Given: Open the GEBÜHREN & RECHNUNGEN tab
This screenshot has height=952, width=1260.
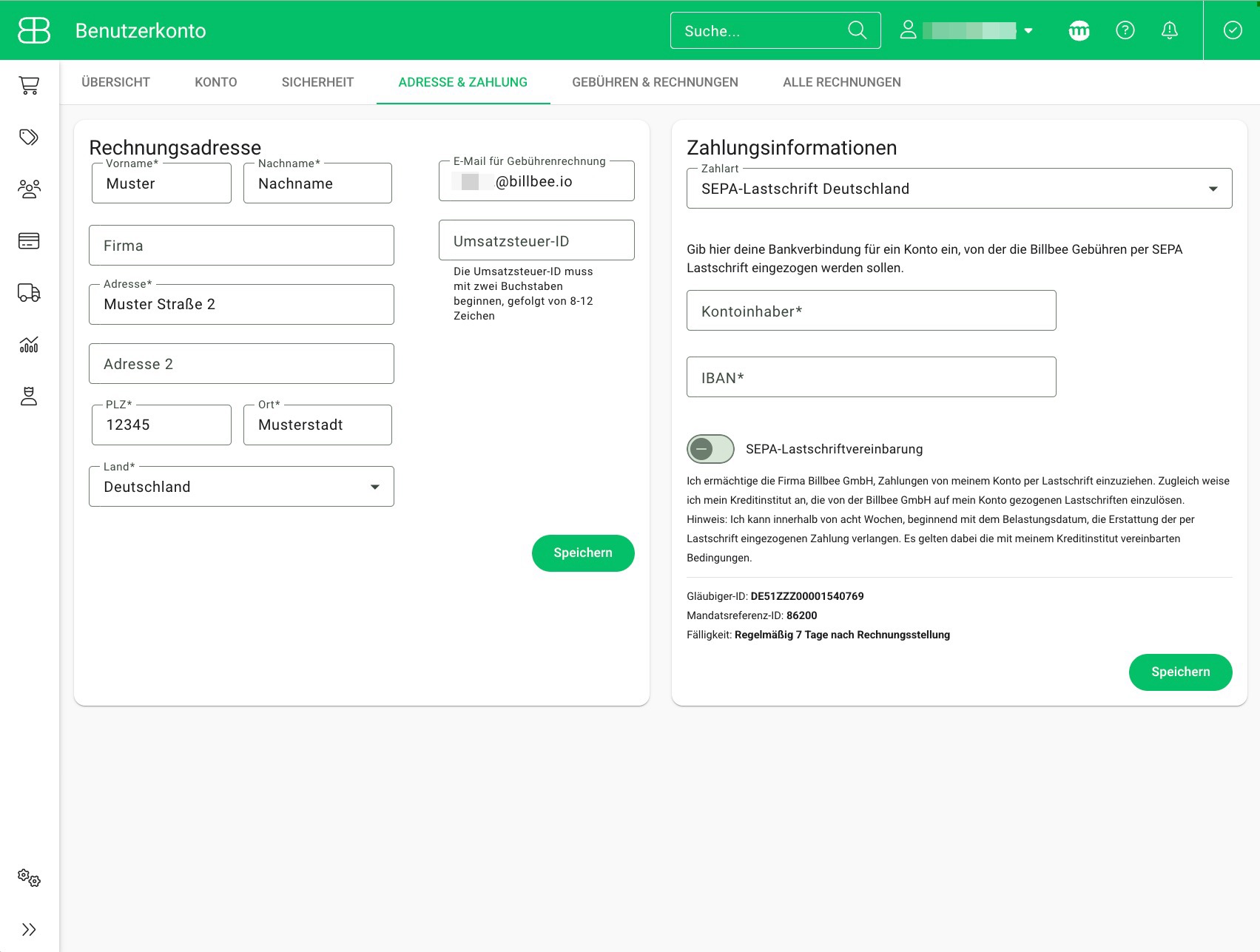Looking at the screenshot, I should coord(655,82).
